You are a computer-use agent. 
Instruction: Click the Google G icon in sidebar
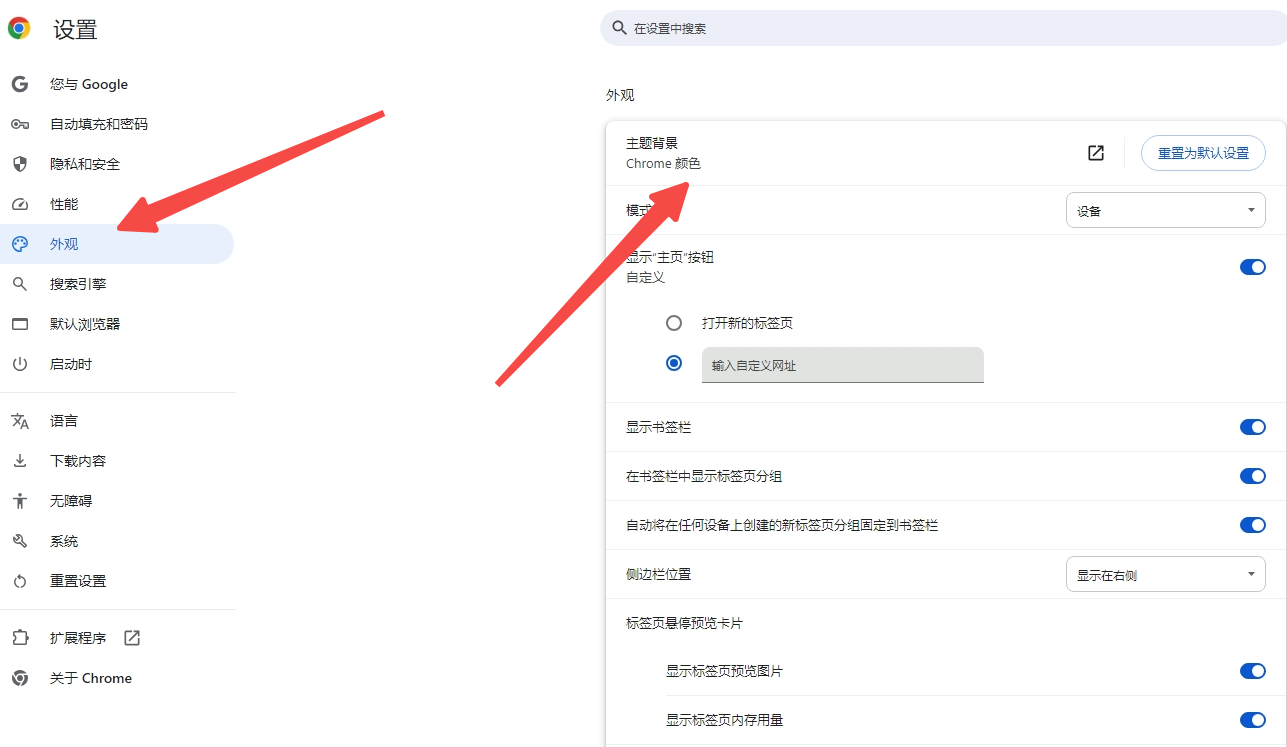[x=20, y=84]
